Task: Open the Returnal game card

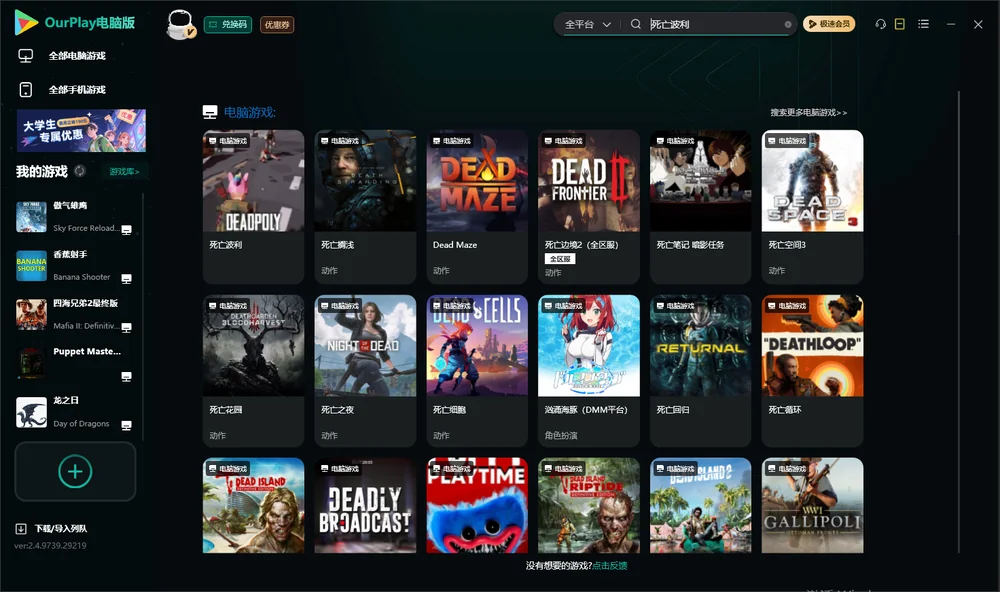Action: tap(700, 371)
